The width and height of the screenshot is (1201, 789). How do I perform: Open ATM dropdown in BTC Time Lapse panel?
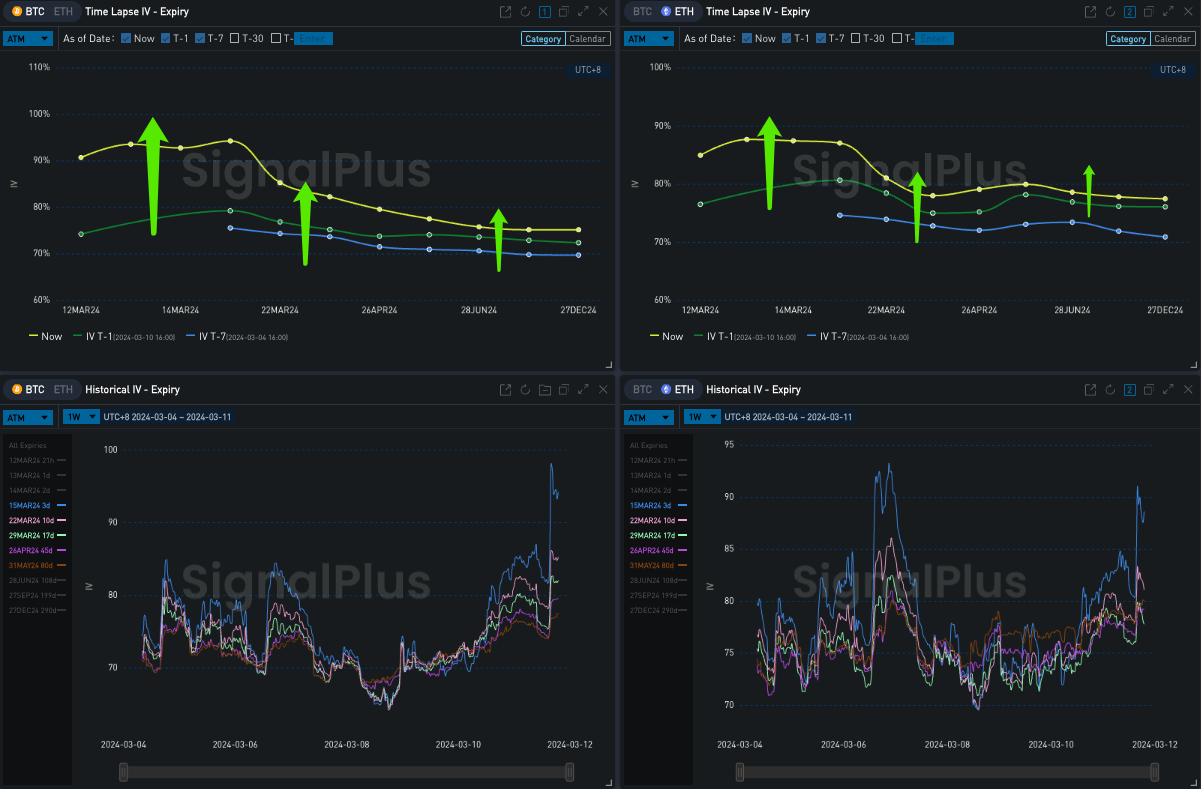pos(28,38)
